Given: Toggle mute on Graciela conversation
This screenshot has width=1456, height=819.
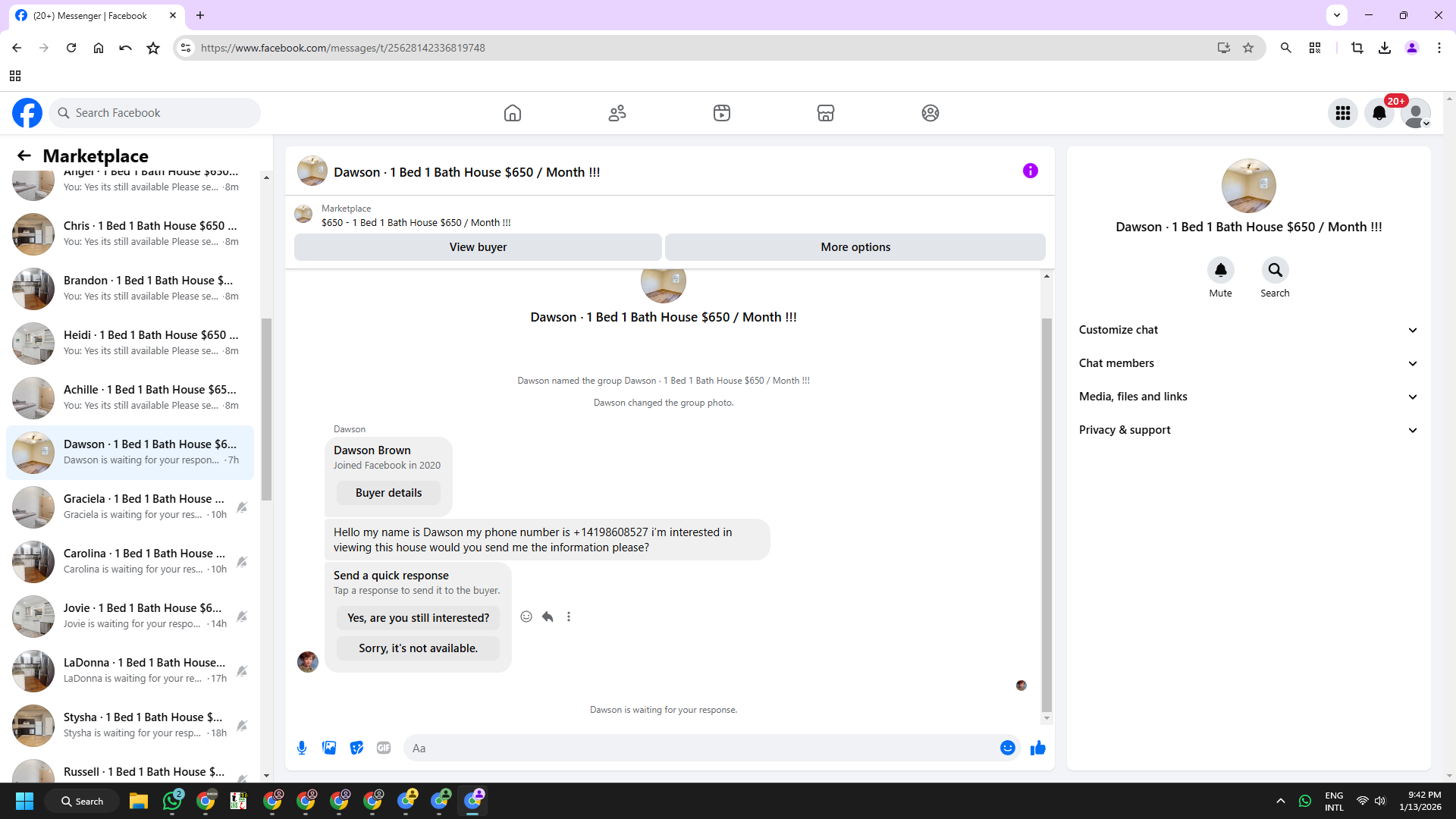Looking at the screenshot, I should (x=242, y=507).
